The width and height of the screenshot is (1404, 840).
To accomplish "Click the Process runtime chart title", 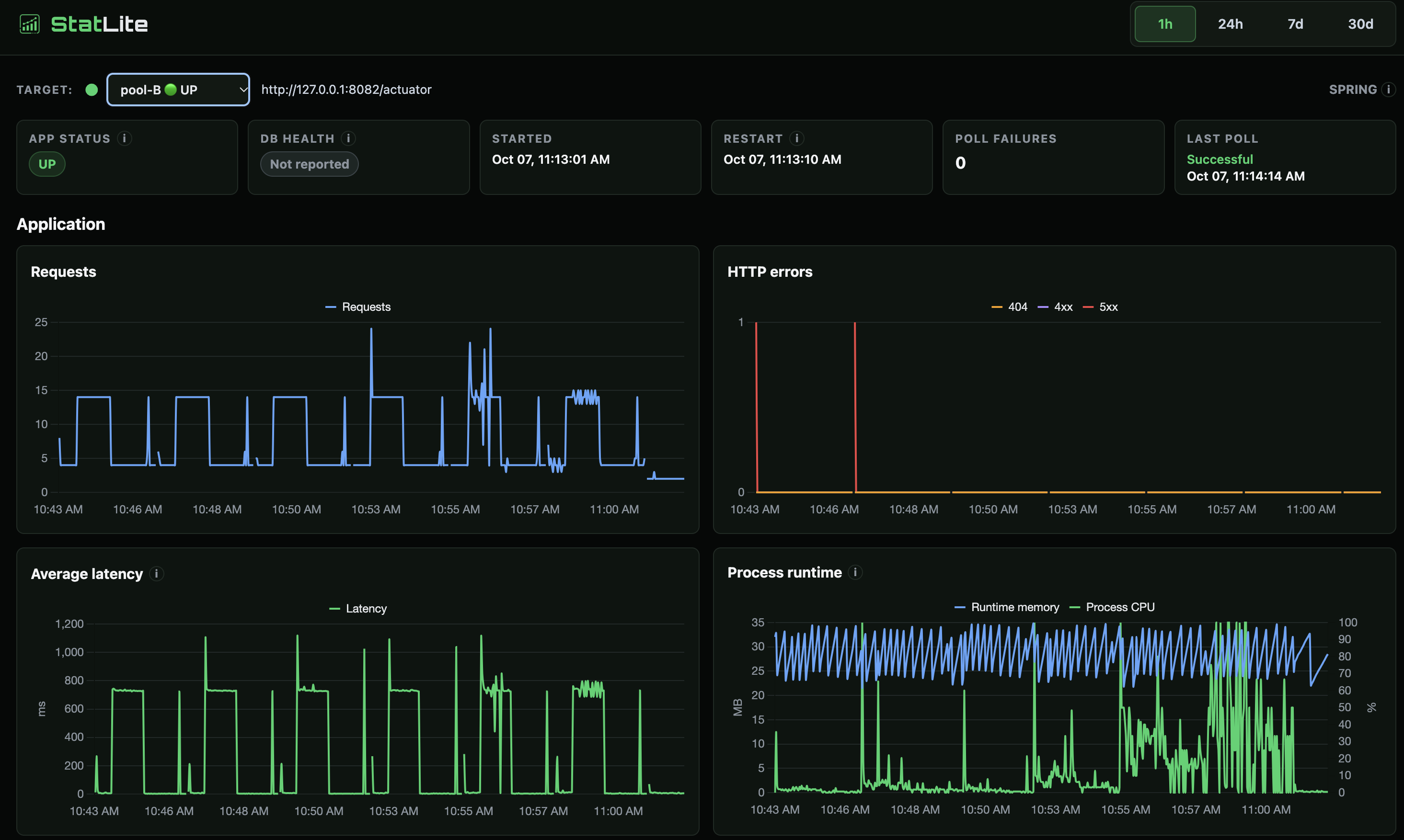I will tap(784, 573).
